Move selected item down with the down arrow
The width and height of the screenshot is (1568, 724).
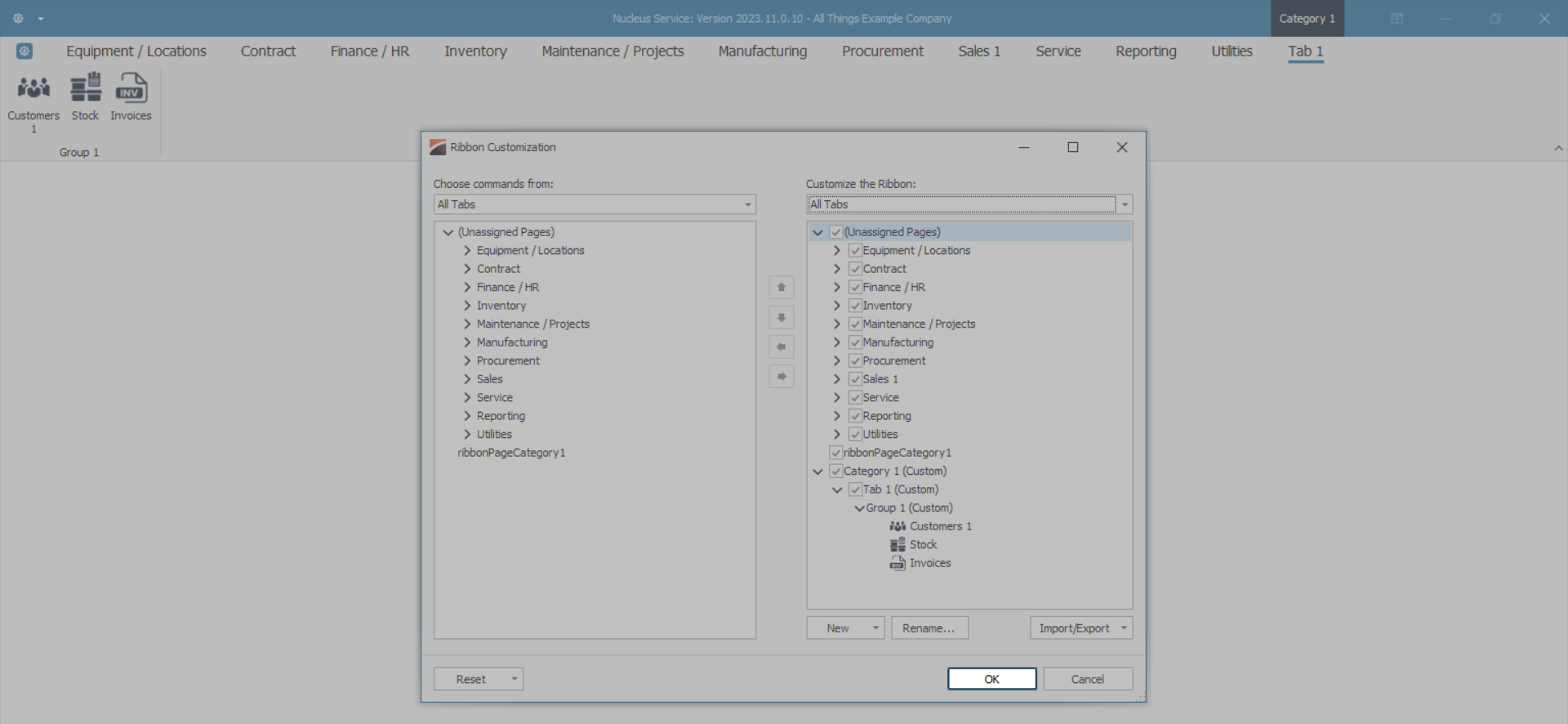pyautogui.click(x=782, y=317)
